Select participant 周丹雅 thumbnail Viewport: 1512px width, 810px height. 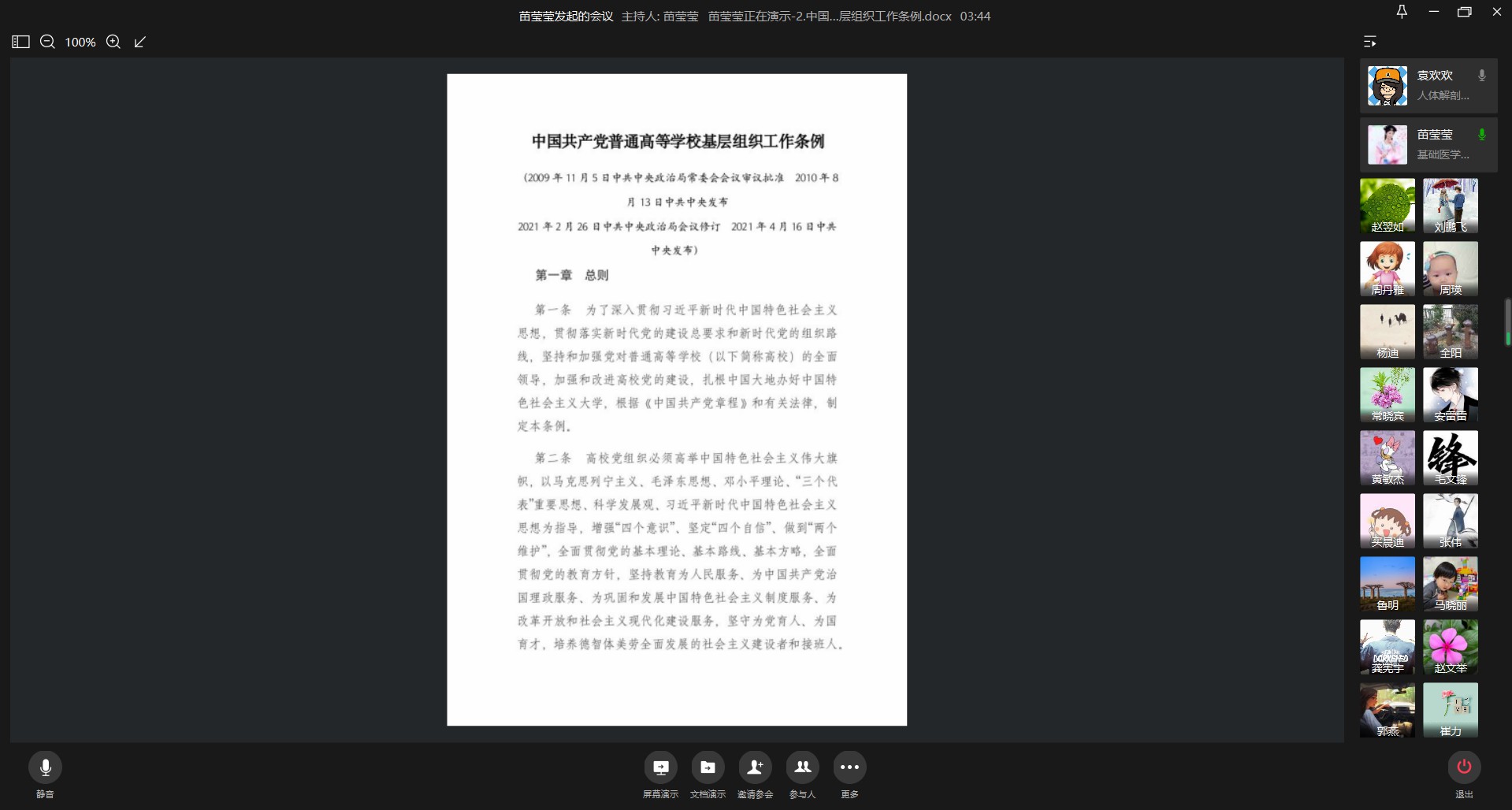click(1388, 269)
